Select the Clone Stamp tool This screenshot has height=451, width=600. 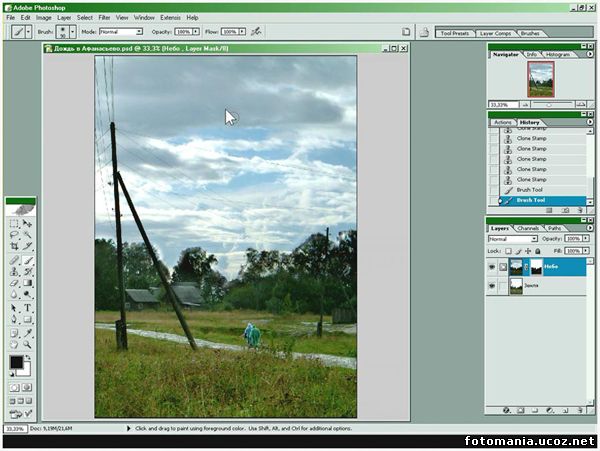coord(14,271)
